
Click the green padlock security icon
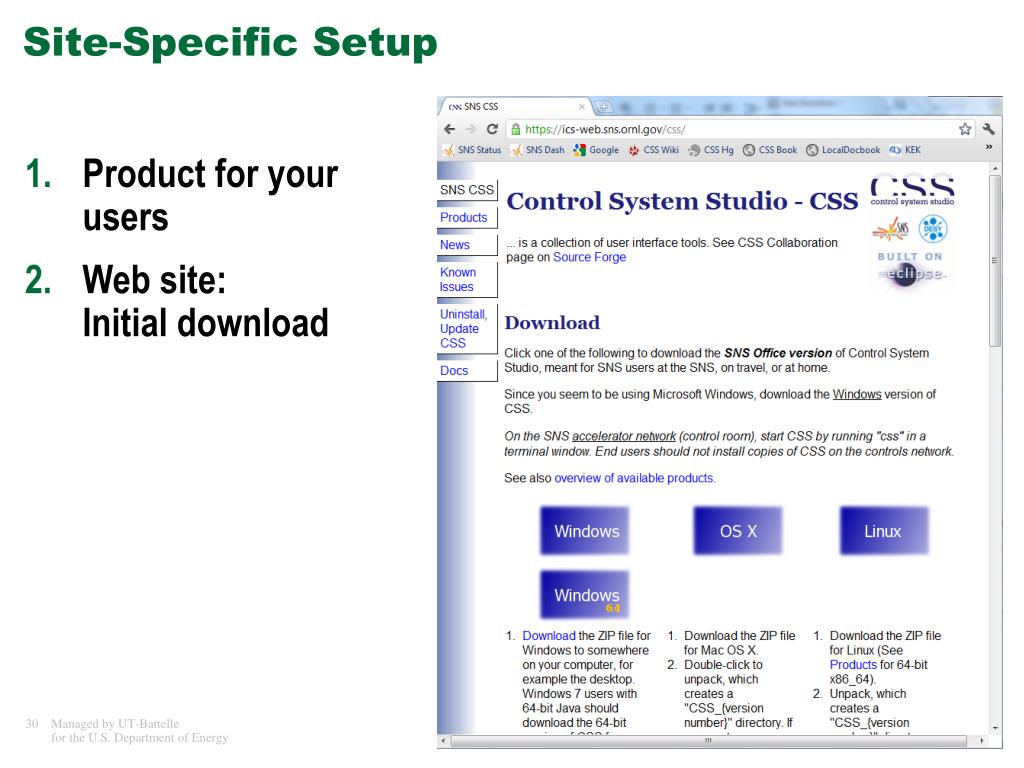(515, 129)
